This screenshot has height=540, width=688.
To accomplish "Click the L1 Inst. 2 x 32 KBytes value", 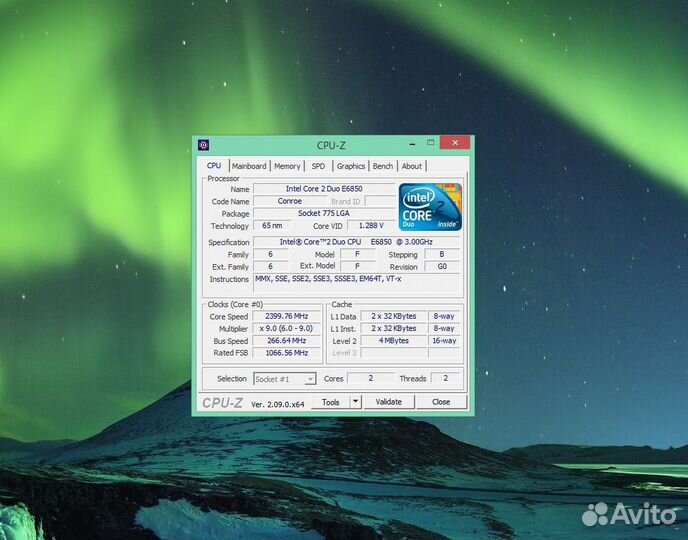I will tap(394, 329).
